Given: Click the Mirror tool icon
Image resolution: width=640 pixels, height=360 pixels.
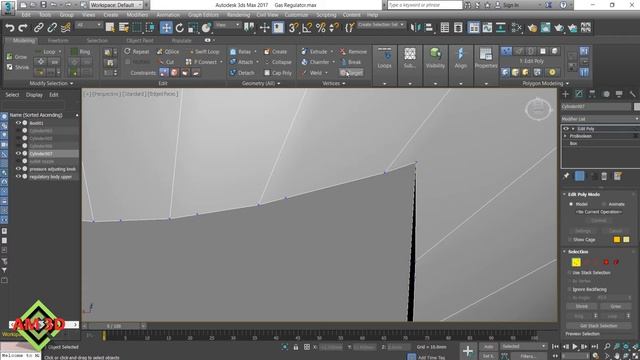Looking at the screenshot, I should tap(416, 28).
